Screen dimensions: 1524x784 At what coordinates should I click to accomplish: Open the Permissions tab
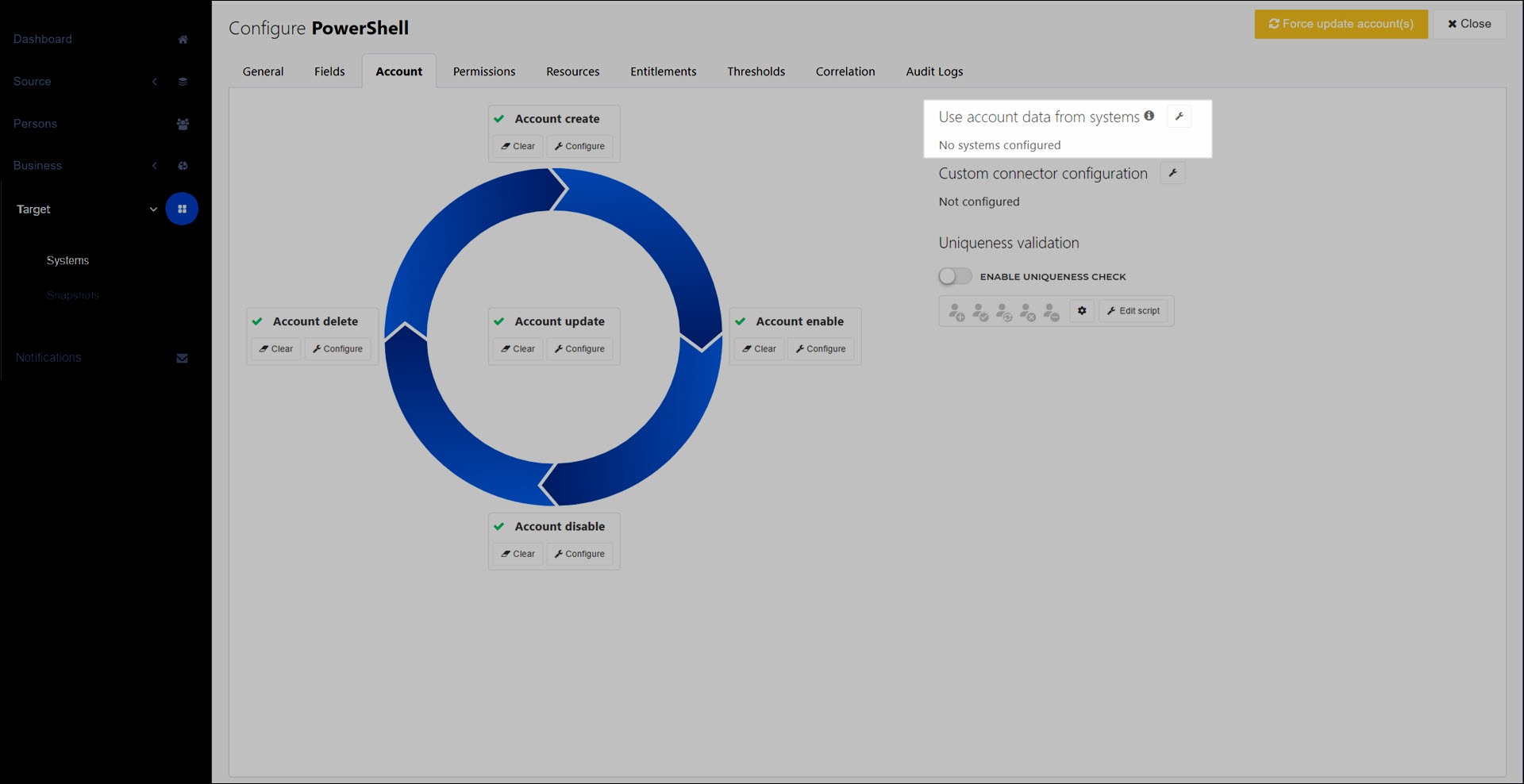pyautogui.click(x=484, y=71)
